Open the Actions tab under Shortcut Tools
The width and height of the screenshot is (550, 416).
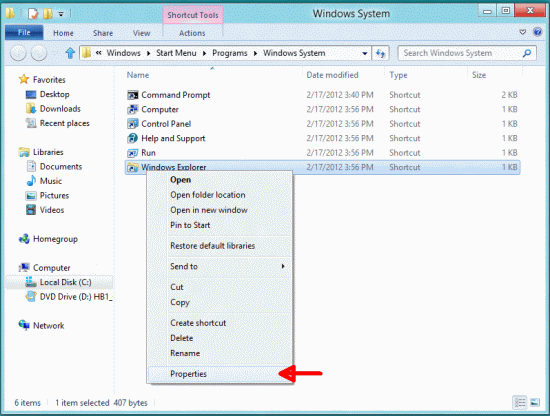pos(192,33)
